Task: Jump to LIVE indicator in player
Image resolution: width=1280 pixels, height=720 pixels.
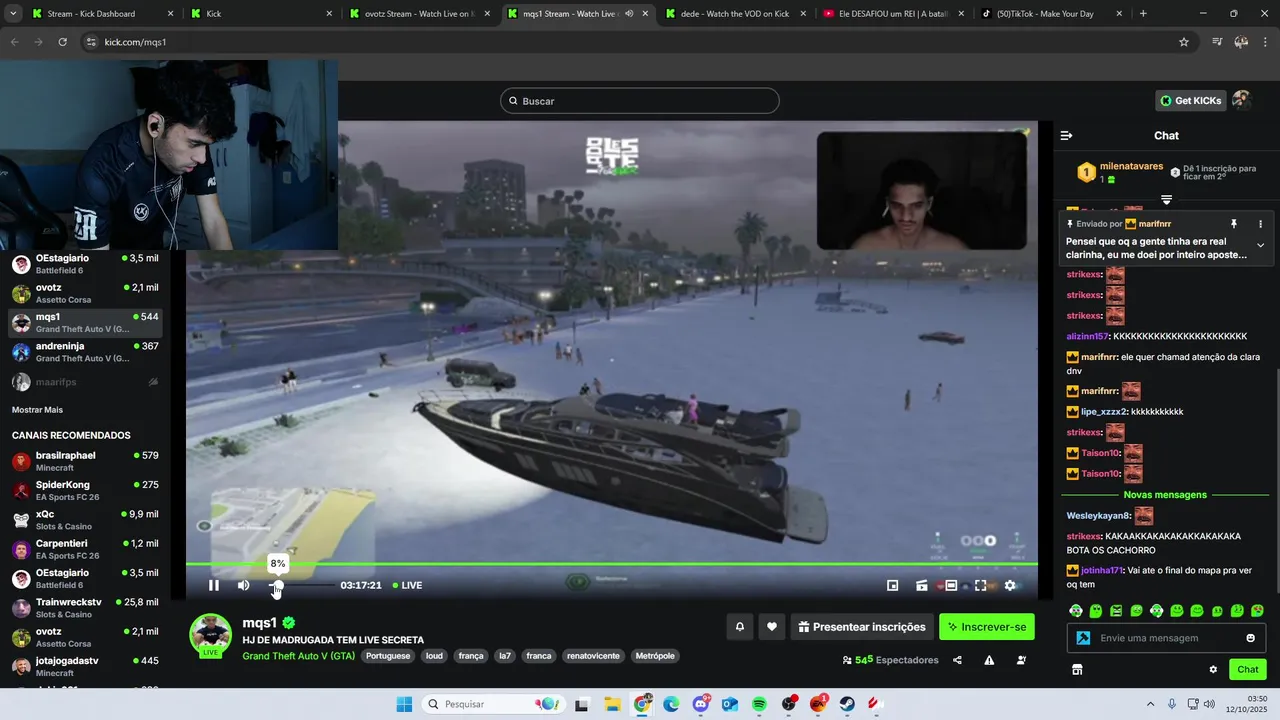Action: point(407,585)
